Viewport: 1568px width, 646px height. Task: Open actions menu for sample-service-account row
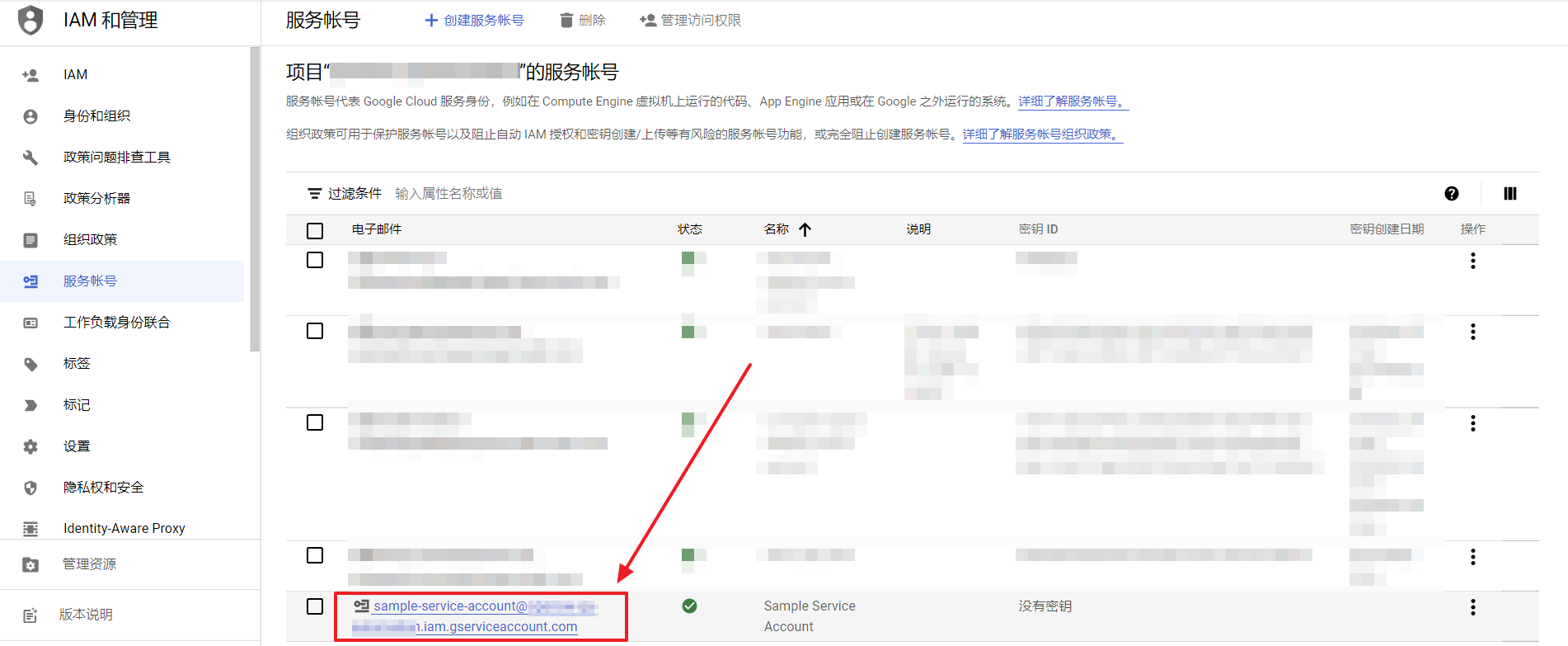coord(1472,607)
